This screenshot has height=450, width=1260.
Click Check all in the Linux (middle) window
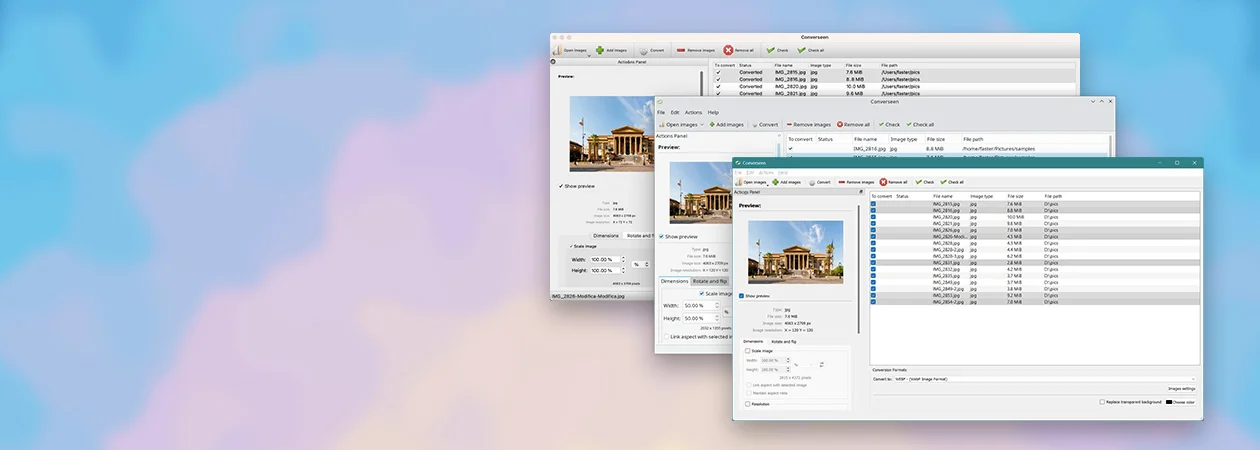pos(920,124)
